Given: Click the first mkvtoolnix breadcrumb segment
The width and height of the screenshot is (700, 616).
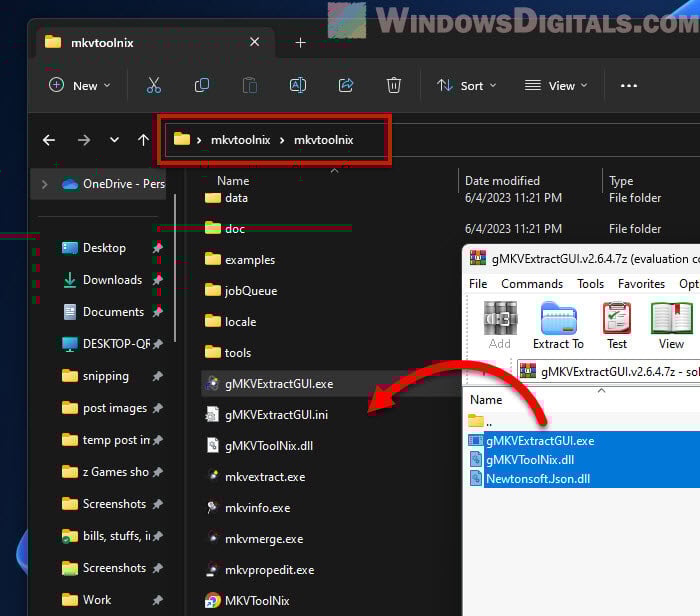Looking at the screenshot, I should click(x=241, y=140).
